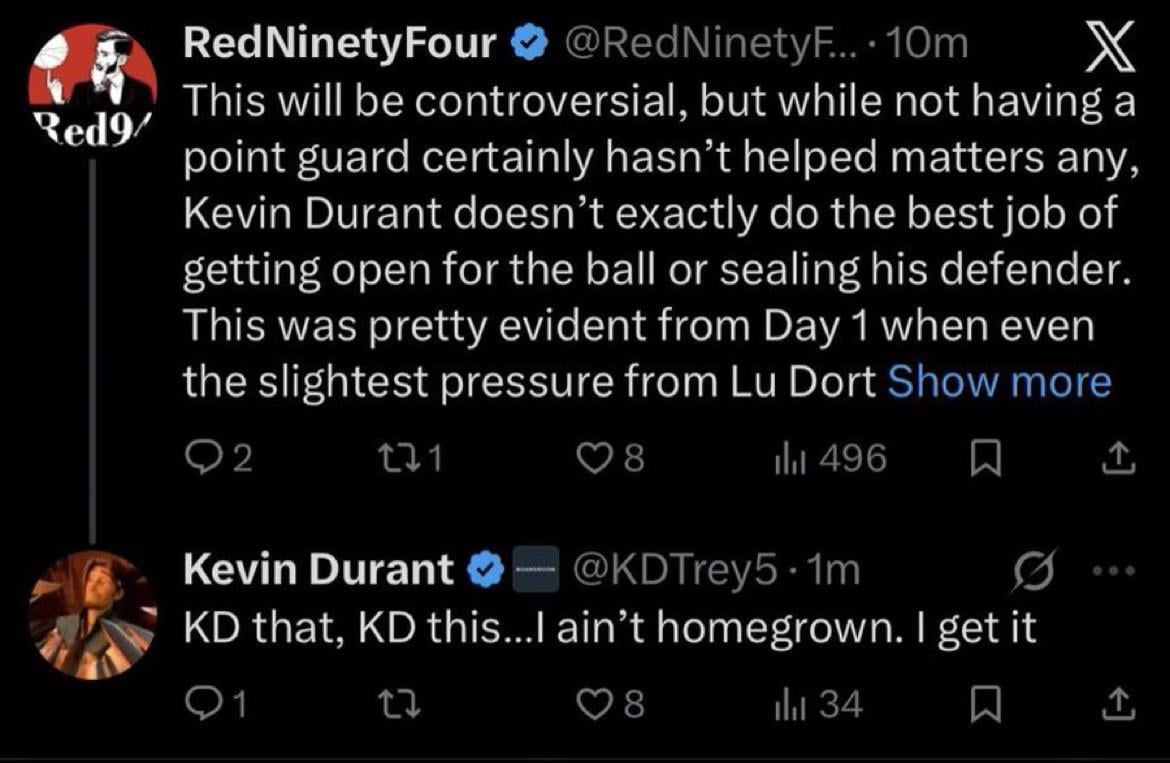Share Kevin Durant's reply
The height and width of the screenshot is (763, 1170).
coord(1118,704)
